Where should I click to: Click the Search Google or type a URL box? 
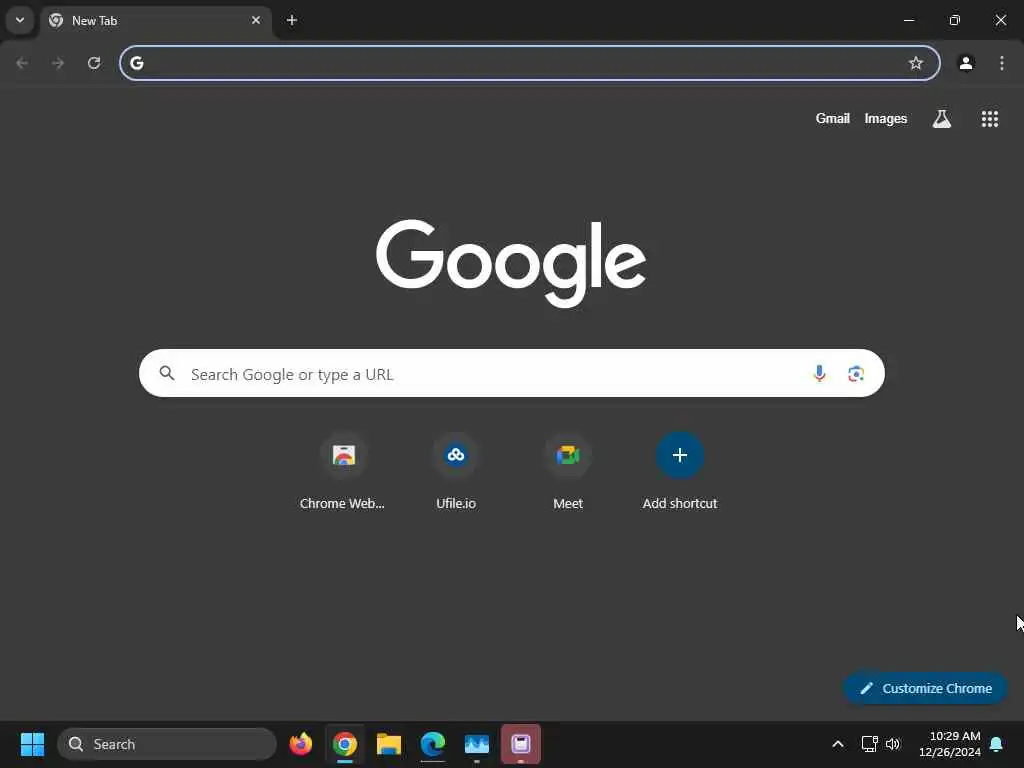(x=511, y=373)
